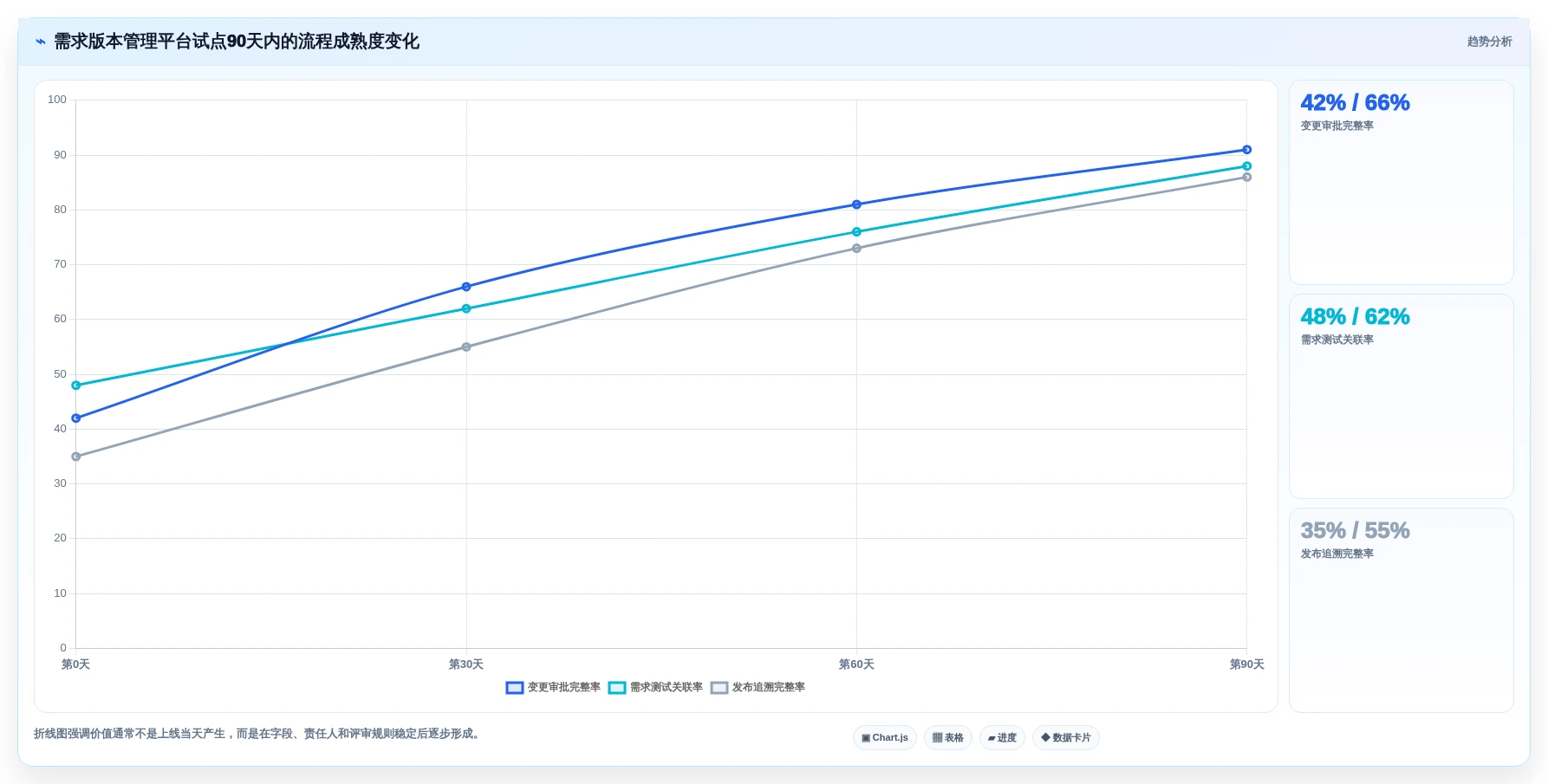Click the lightning icon beside the chart title
The image size is (1548, 784).
[41, 42]
